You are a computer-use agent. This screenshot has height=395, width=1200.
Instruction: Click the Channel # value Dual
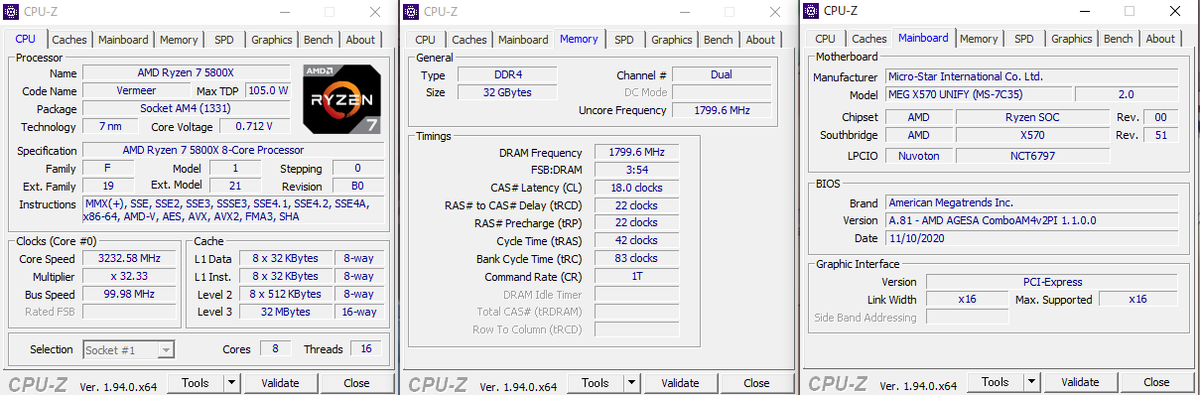pos(721,75)
